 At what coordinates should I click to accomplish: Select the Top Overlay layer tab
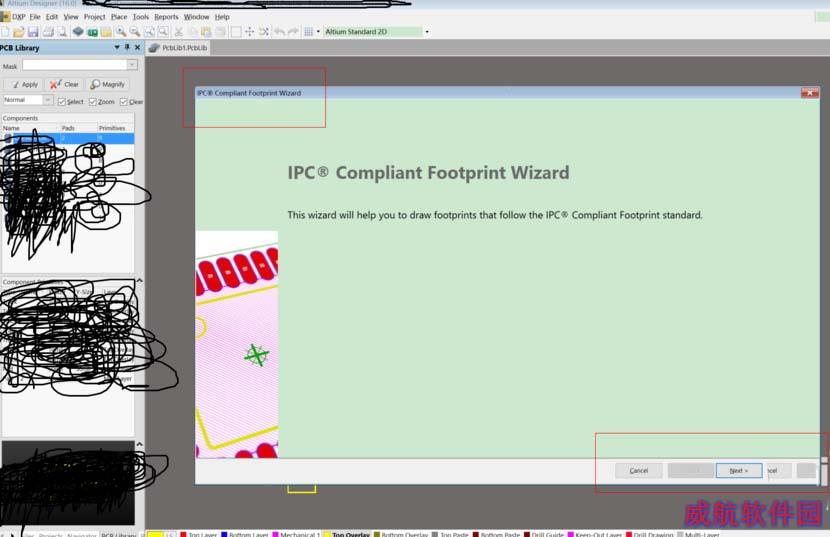coord(347,534)
